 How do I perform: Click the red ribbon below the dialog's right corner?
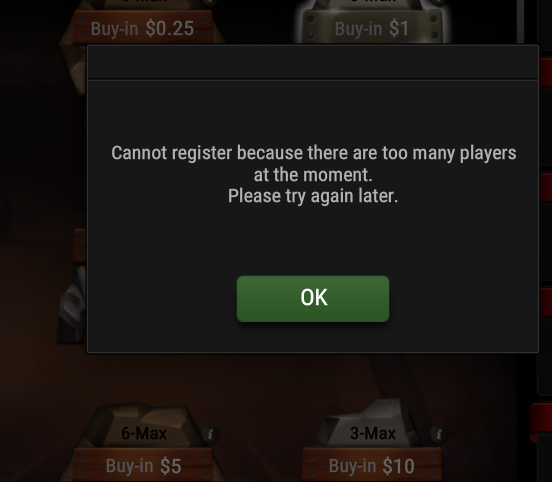(541, 423)
